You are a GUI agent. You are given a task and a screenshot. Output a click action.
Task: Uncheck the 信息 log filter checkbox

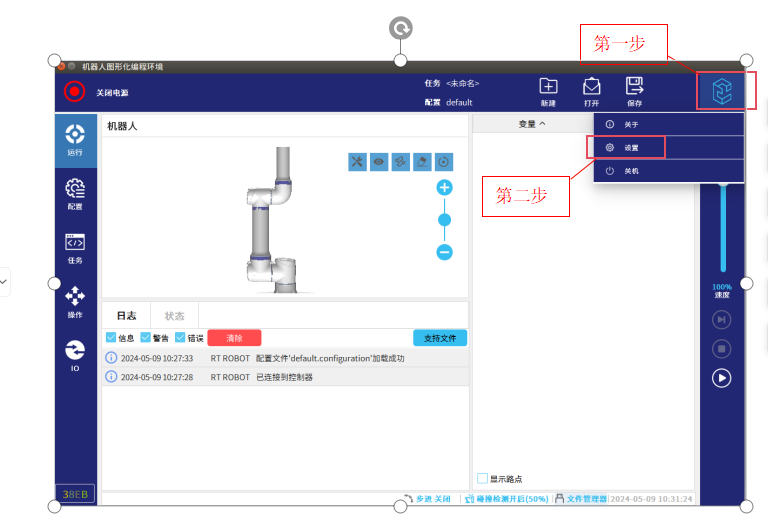point(111,338)
